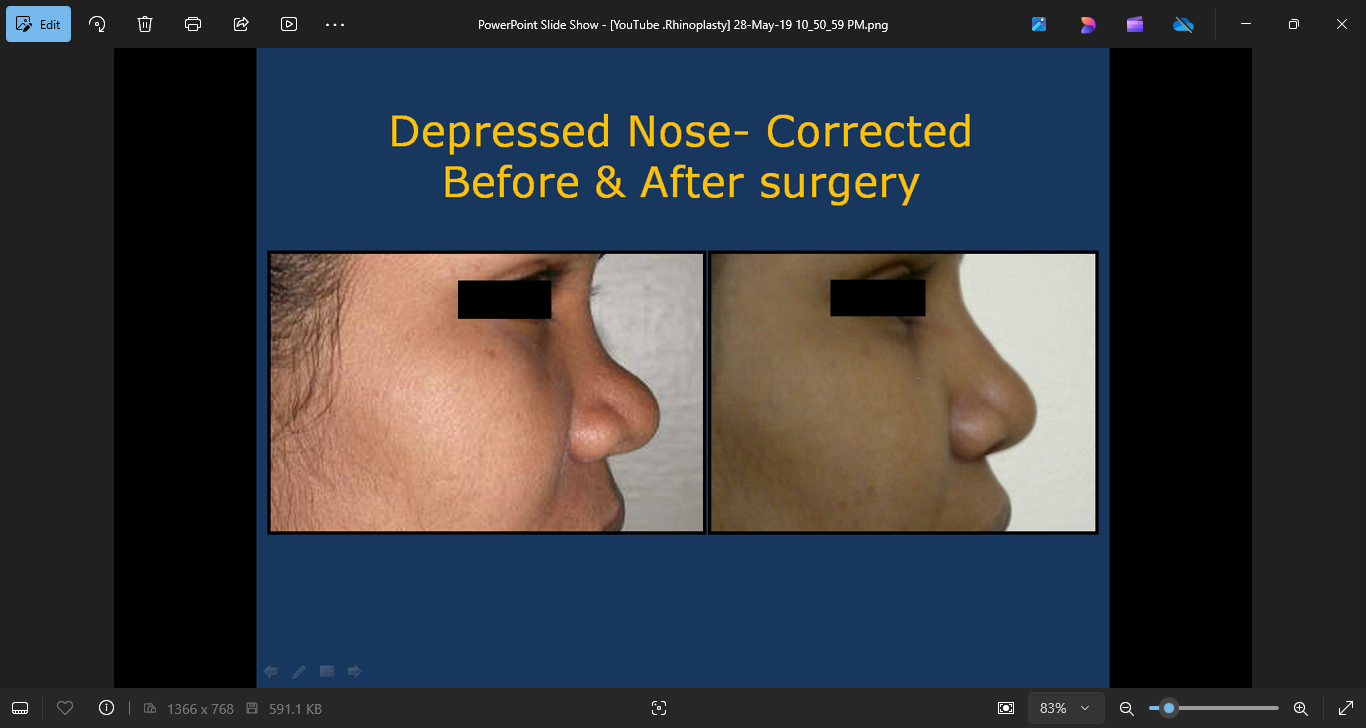The image size is (1366, 728).
Task: Zoom out using the minus magnifier
Action: (x=1126, y=708)
